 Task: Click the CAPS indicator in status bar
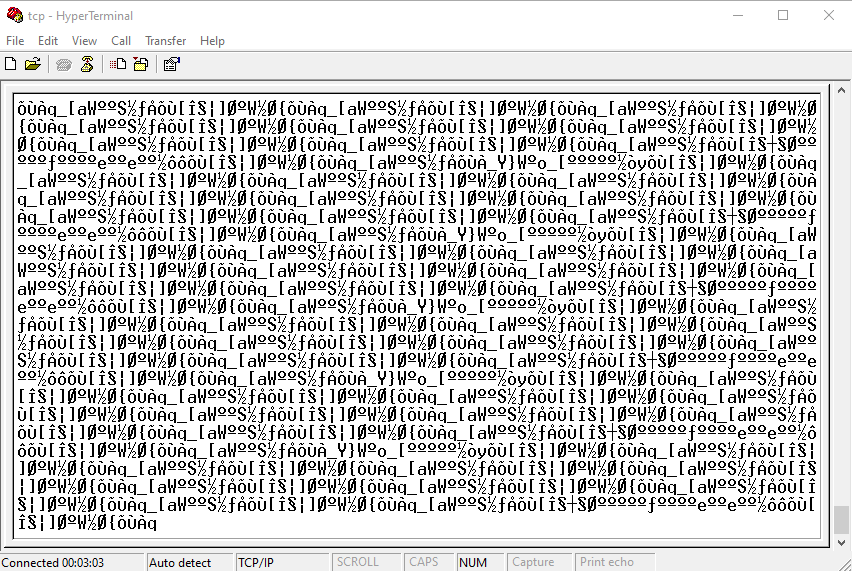(429, 562)
